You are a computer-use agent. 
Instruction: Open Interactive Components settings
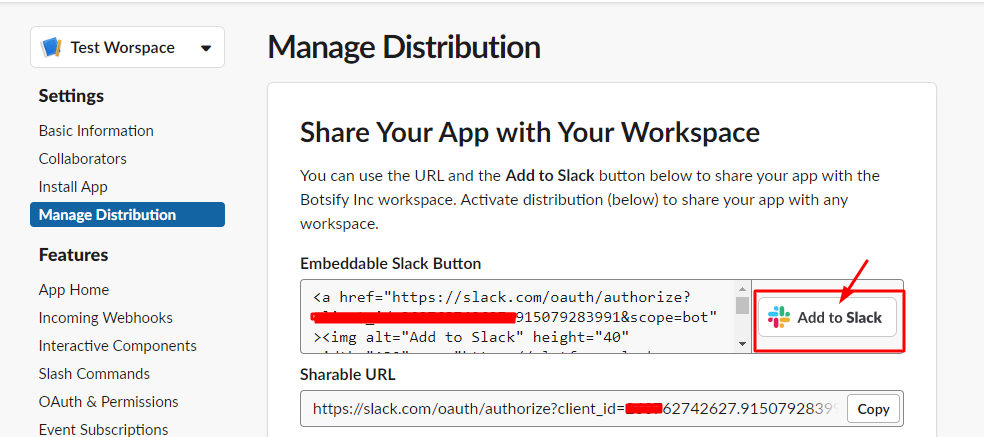pyautogui.click(x=117, y=346)
